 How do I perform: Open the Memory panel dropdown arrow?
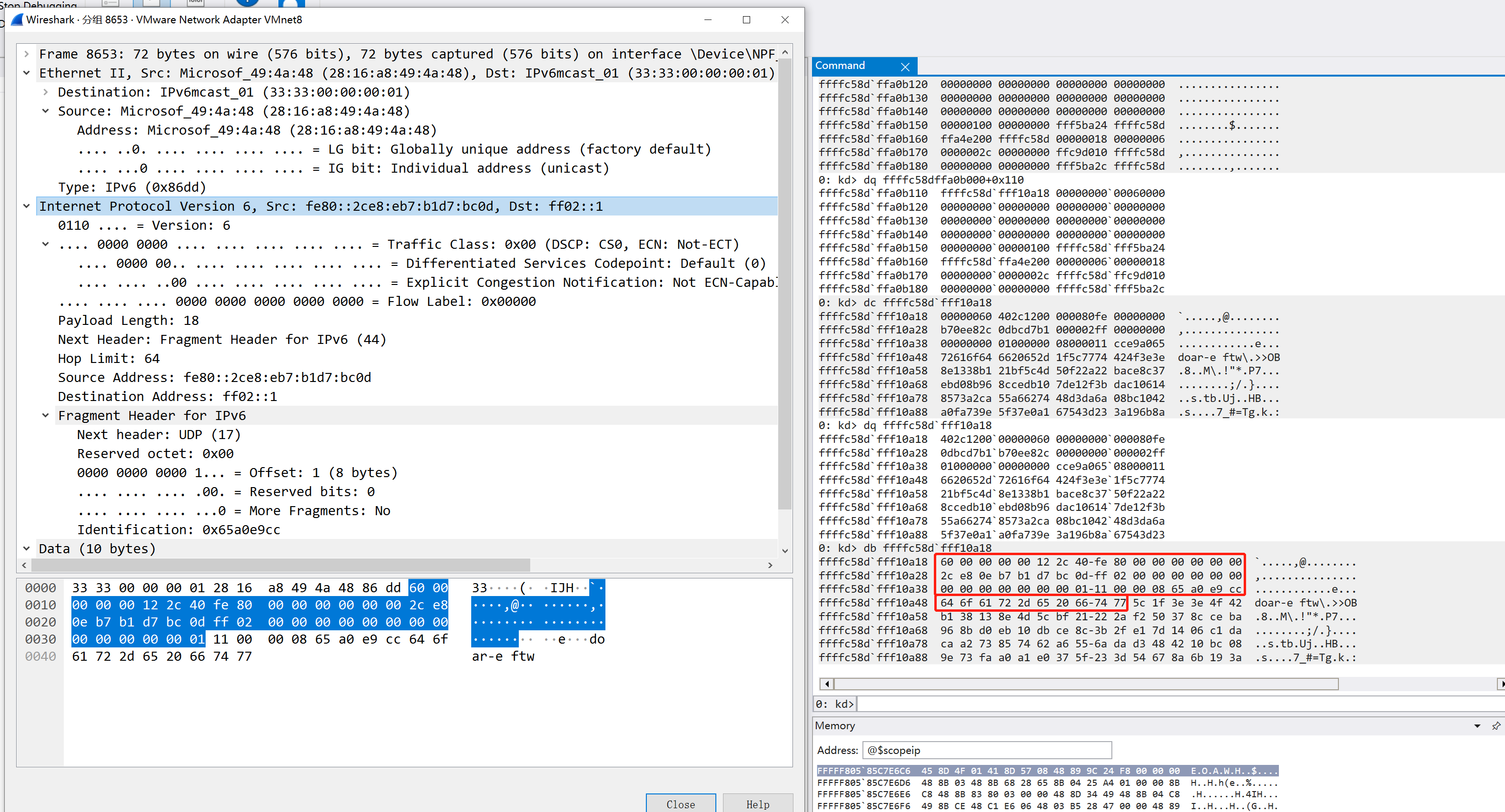coord(1477,726)
